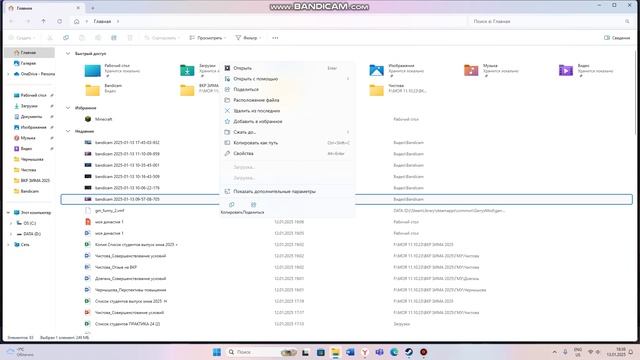Viewport: 640px width, 360px height.
Task: Click Копировать icon at context menu bottom
Action: click(x=231, y=208)
